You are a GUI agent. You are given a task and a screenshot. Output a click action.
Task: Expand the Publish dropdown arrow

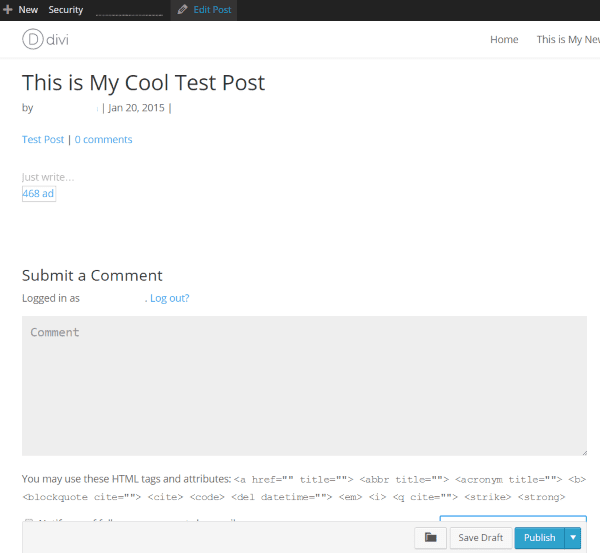[x=573, y=538]
